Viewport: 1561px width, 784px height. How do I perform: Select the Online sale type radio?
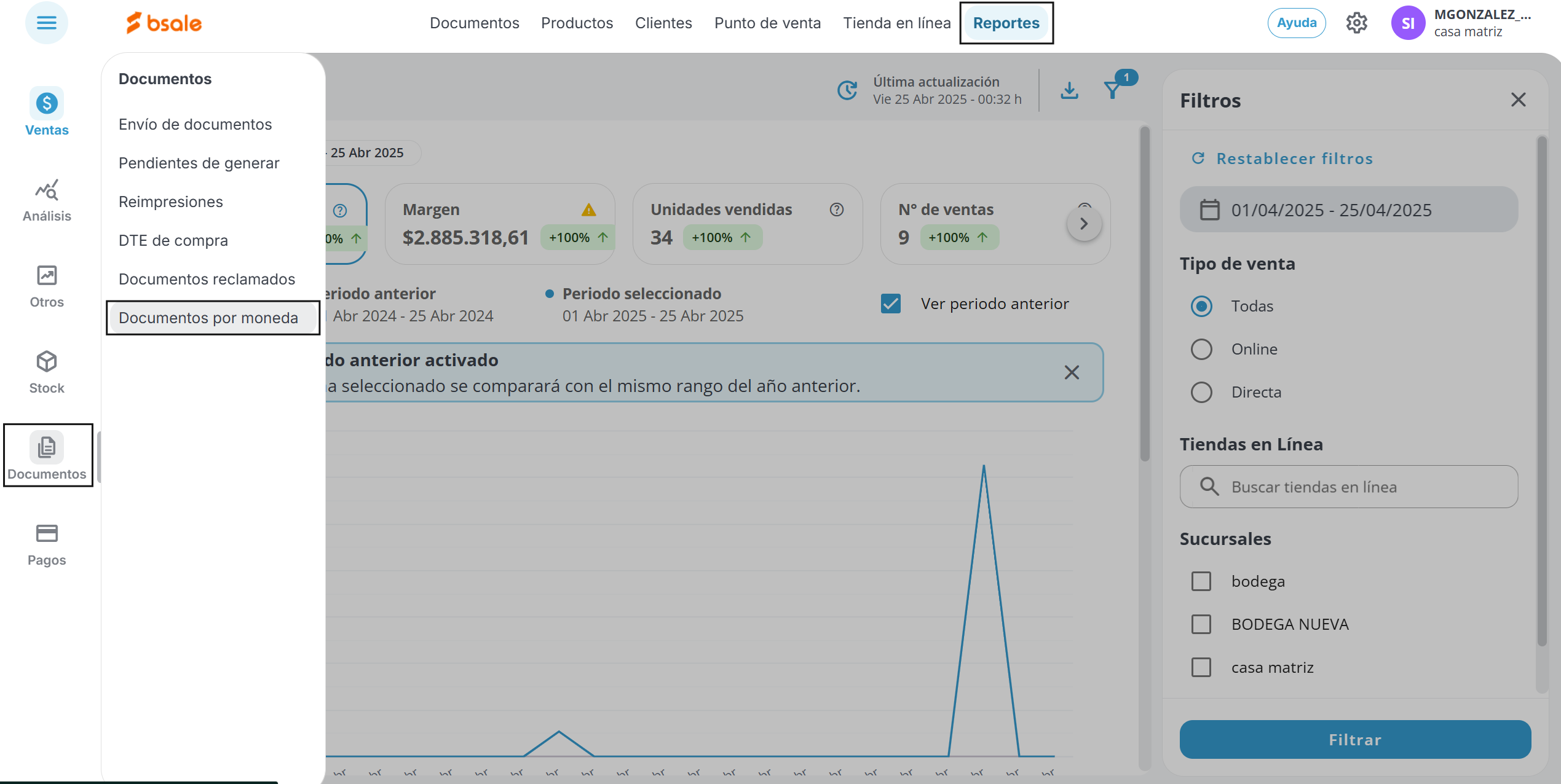coord(1201,349)
